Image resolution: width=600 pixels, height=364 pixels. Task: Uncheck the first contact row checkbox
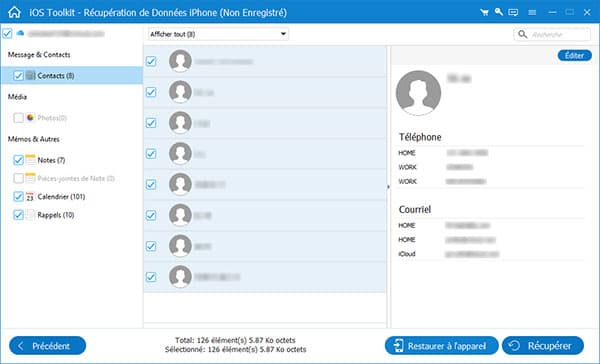[x=151, y=61]
